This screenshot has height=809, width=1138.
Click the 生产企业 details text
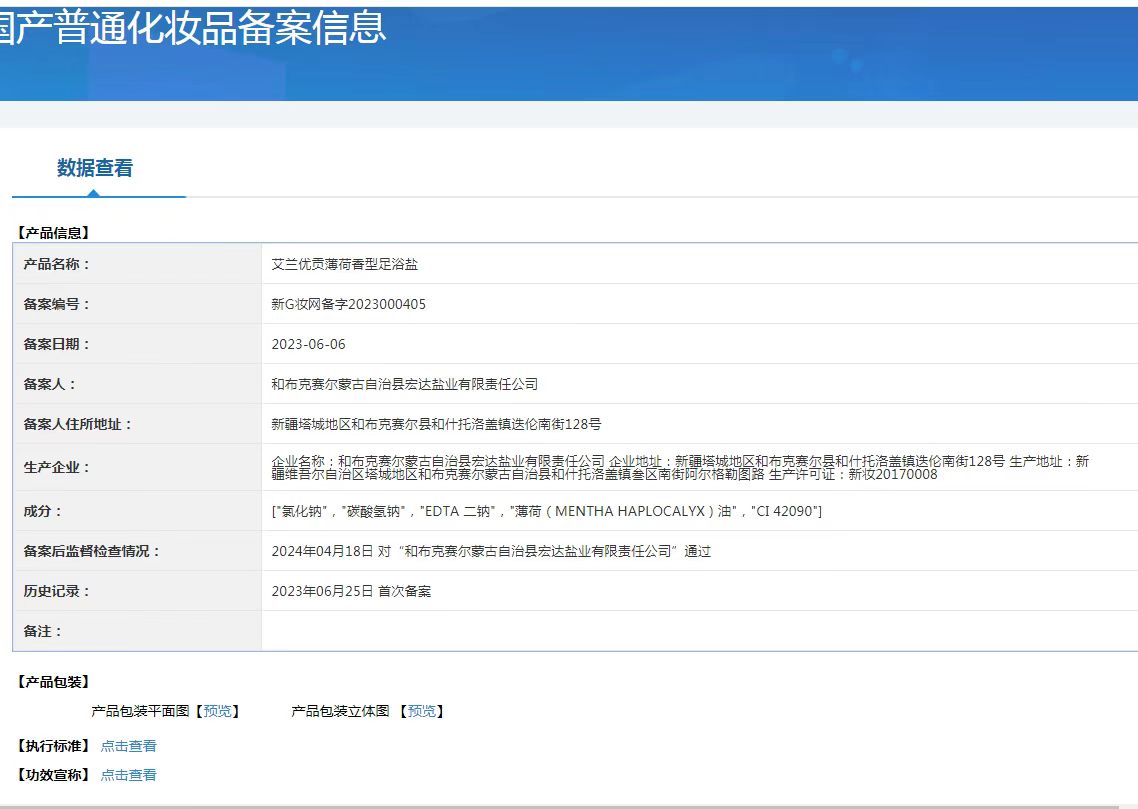pyautogui.click(x=680, y=467)
